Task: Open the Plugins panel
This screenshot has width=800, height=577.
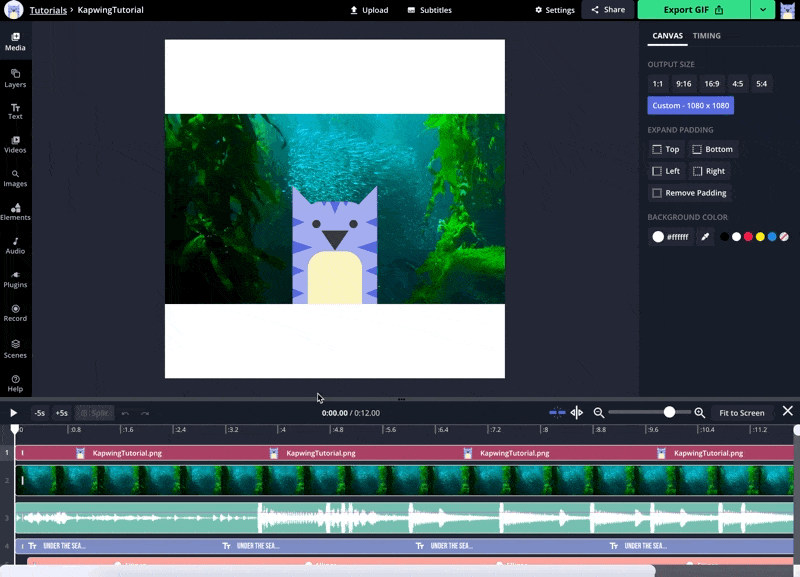Action: click(15, 278)
